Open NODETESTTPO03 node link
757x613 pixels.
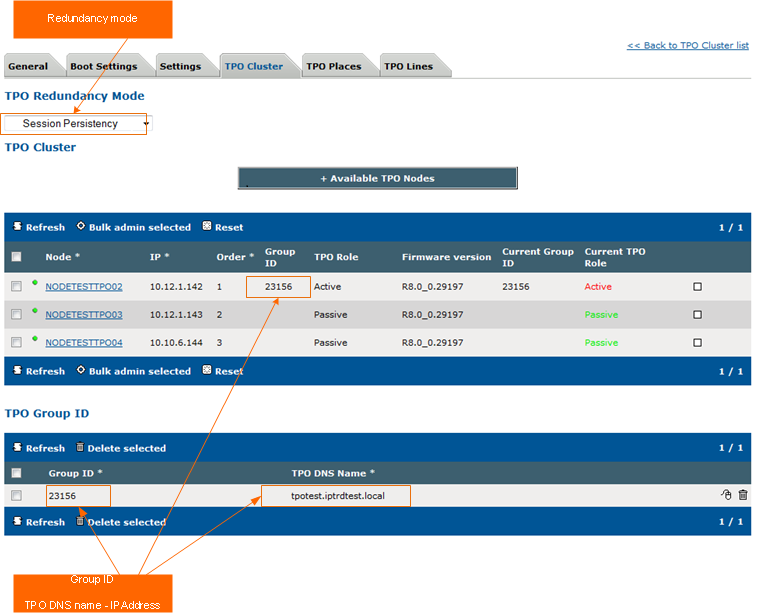pos(84,315)
